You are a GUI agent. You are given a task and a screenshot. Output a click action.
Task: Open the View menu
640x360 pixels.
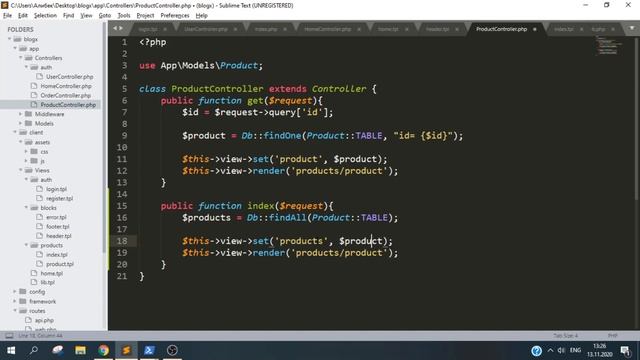[x=86, y=16]
